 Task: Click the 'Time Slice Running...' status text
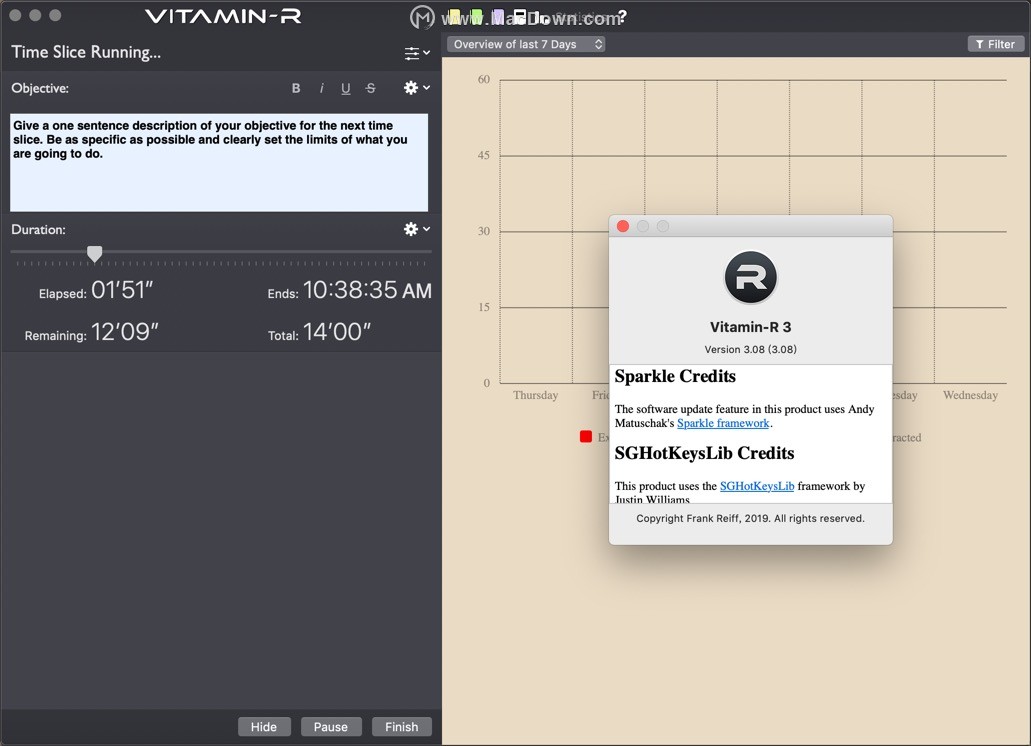coord(86,53)
